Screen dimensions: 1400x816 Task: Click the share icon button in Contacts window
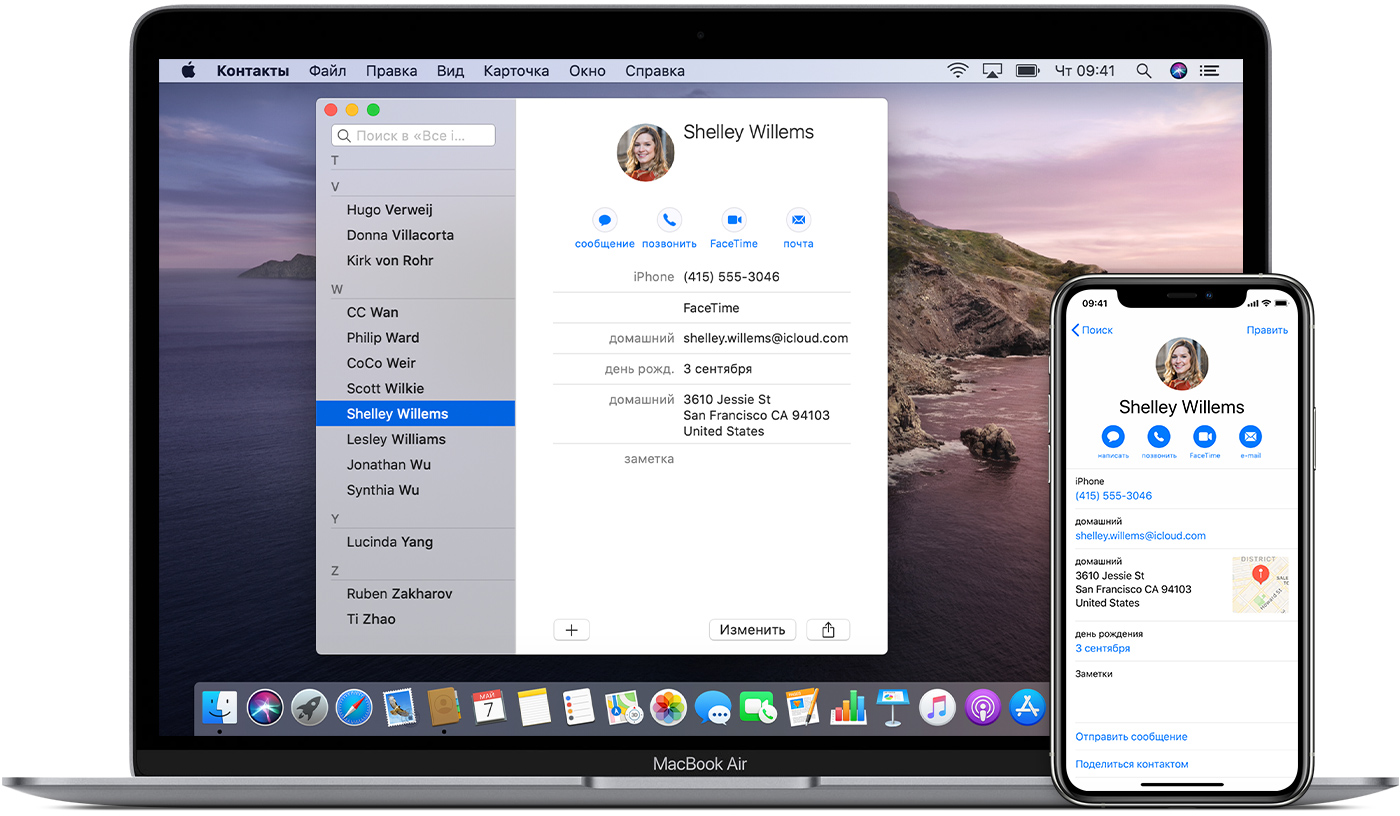(828, 630)
